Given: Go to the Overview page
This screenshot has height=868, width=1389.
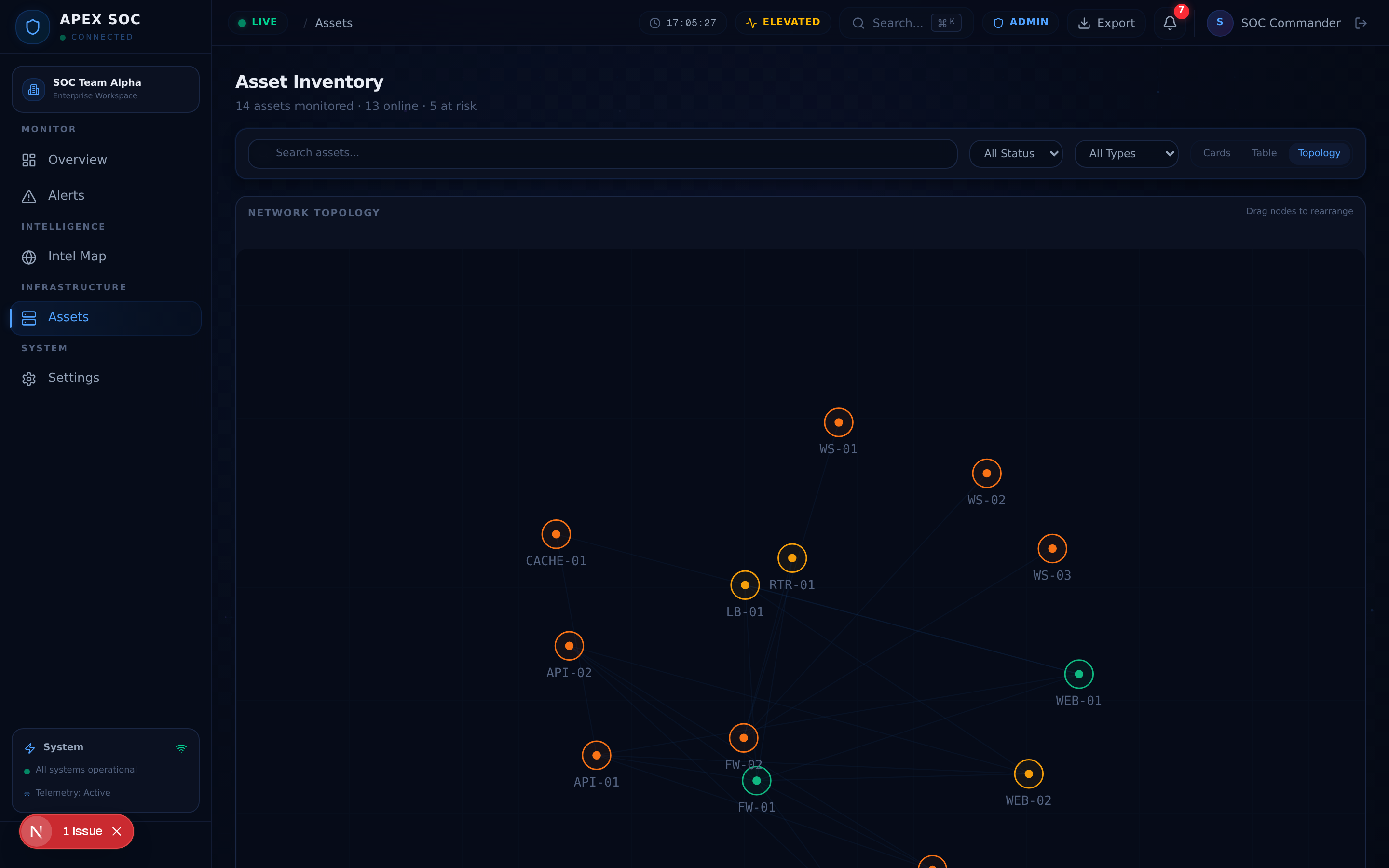Looking at the screenshot, I should (106, 160).
